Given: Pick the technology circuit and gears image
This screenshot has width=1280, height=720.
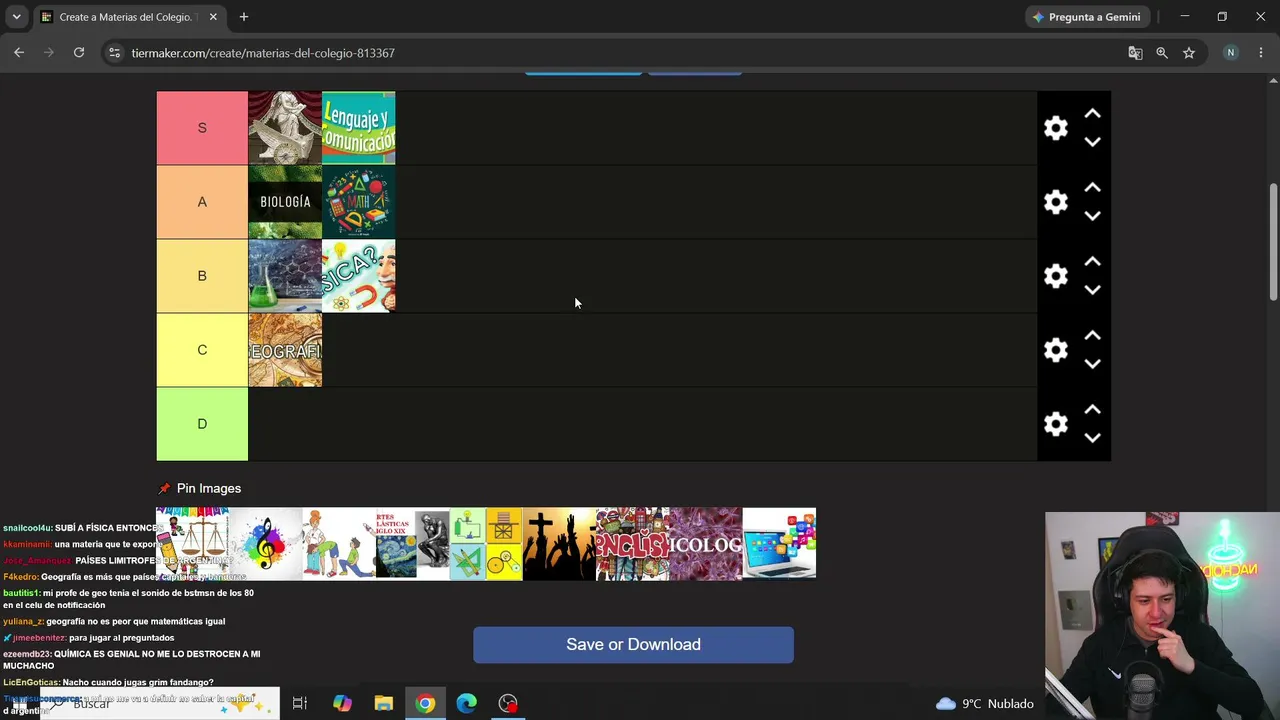Looking at the screenshot, I should [x=486, y=543].
